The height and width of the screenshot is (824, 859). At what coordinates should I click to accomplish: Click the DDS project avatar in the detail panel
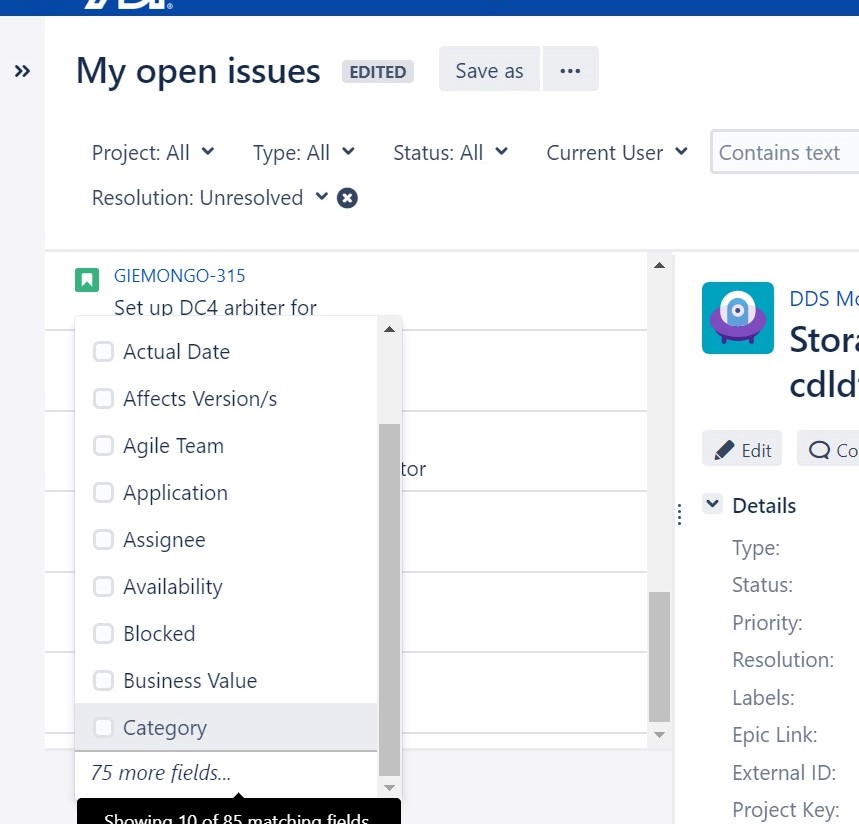coord(737,318)
